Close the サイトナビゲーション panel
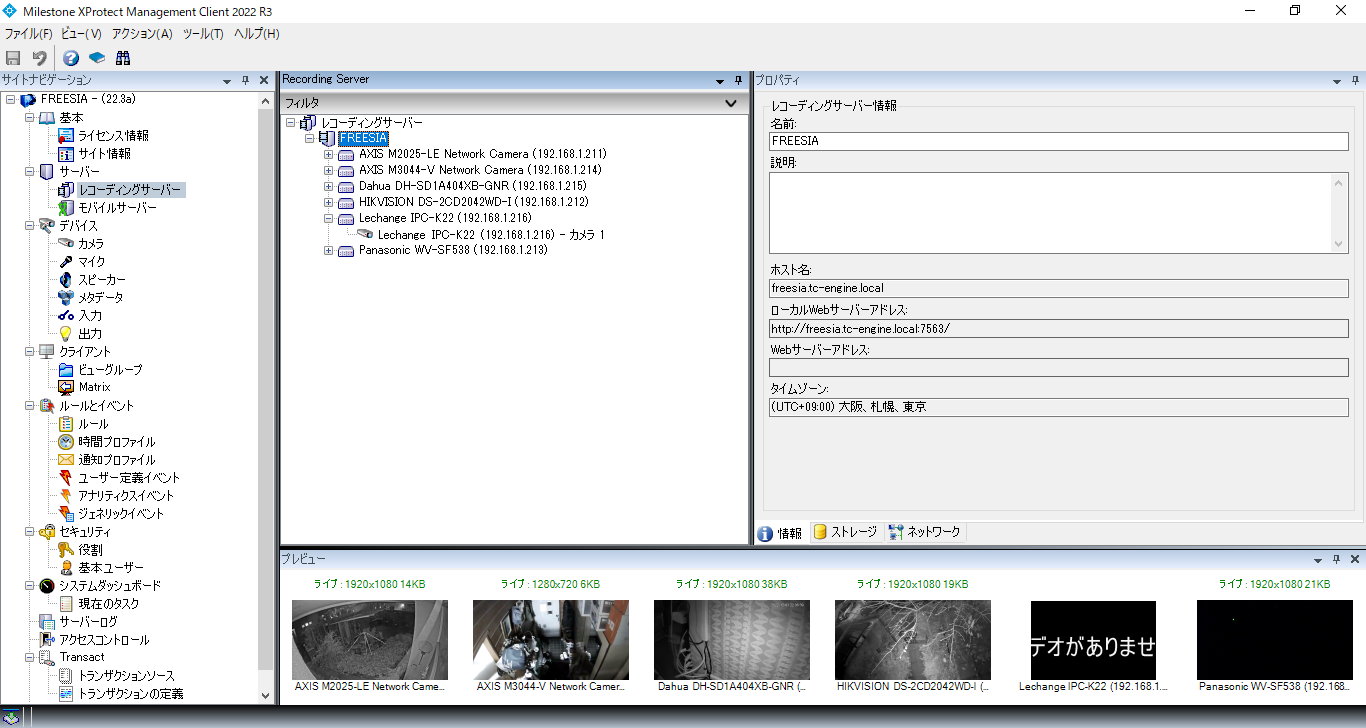The image size is (1366, 728). coord(264,80)
